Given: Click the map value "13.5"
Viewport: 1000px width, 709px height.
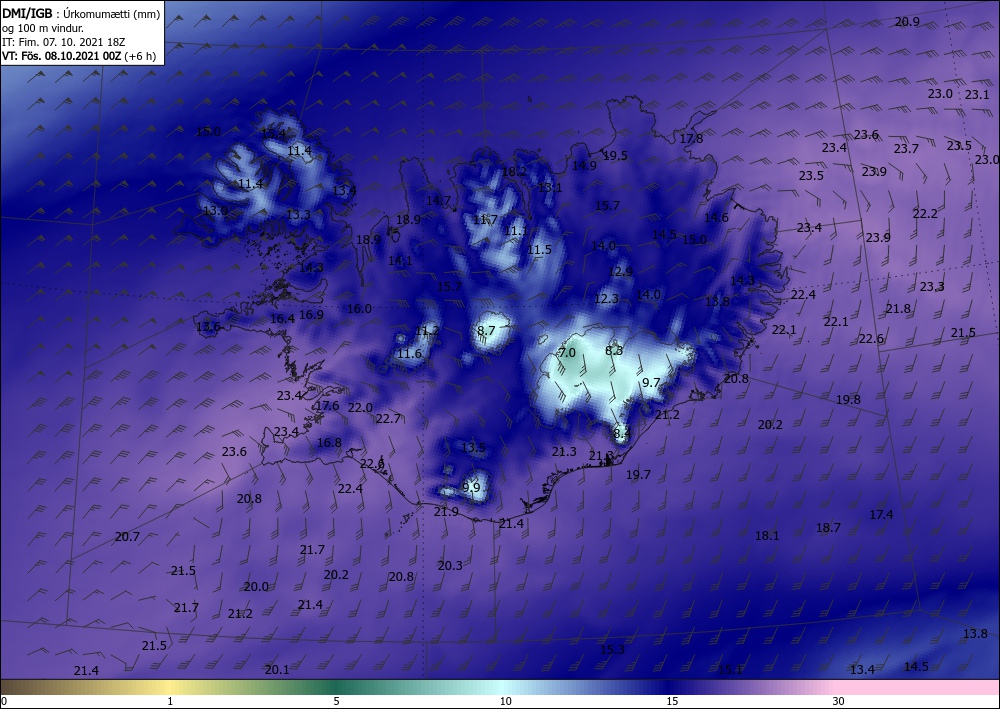Looking at the screenshot, I should coord(473,448).
